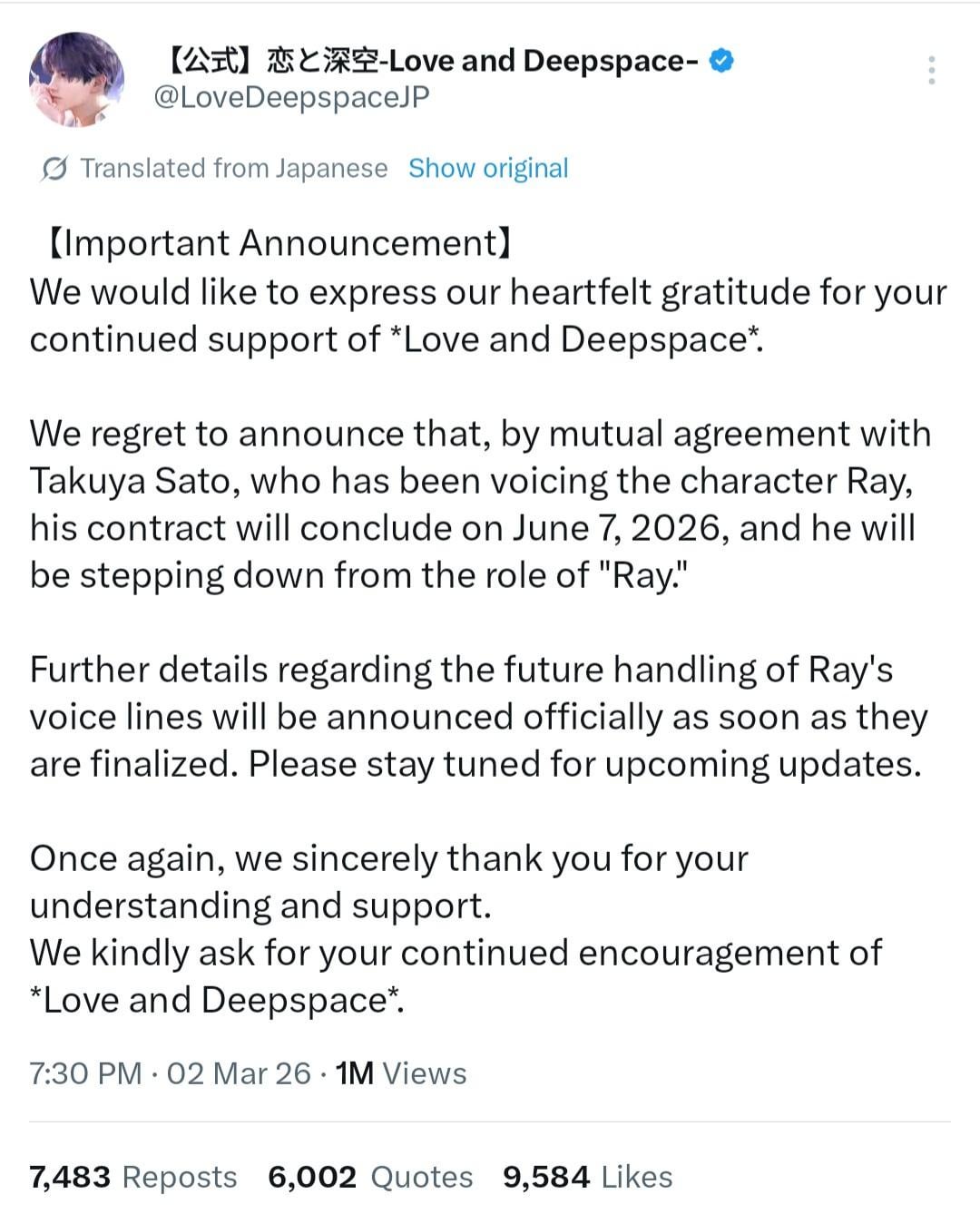Click the 1M Views count
This screenshot has height=1214, width=980.
(401, 1073)
